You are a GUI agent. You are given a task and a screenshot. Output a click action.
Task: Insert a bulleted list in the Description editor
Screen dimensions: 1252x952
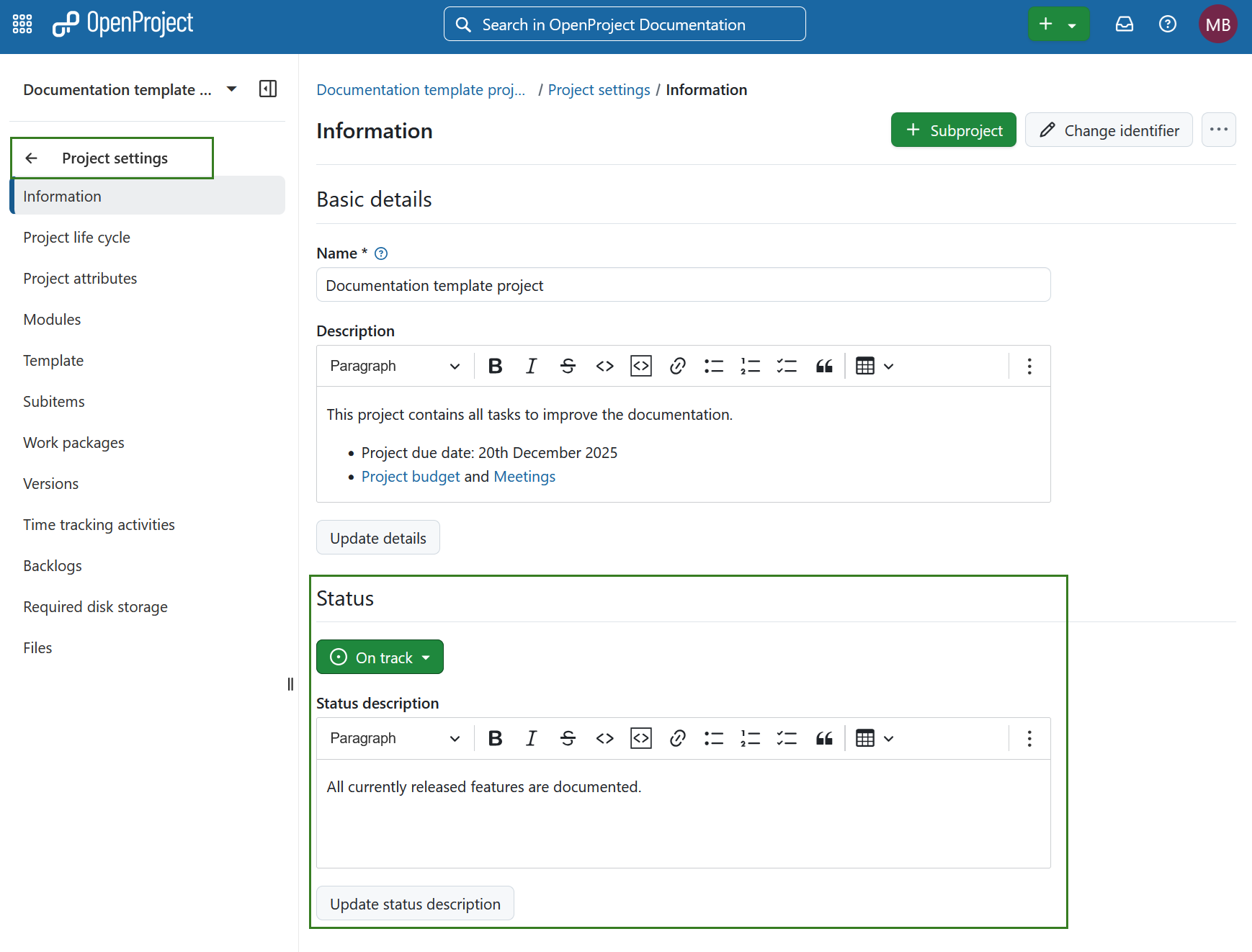(x=713, y=365)
